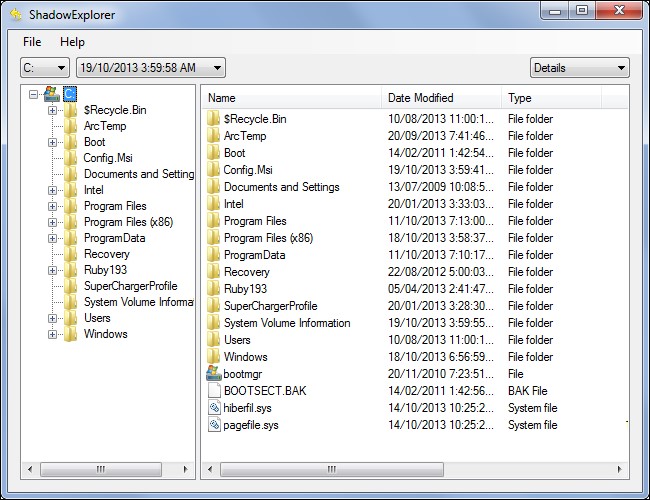Click tree pane scrollbar right arrow

click(x=185, y=469)
